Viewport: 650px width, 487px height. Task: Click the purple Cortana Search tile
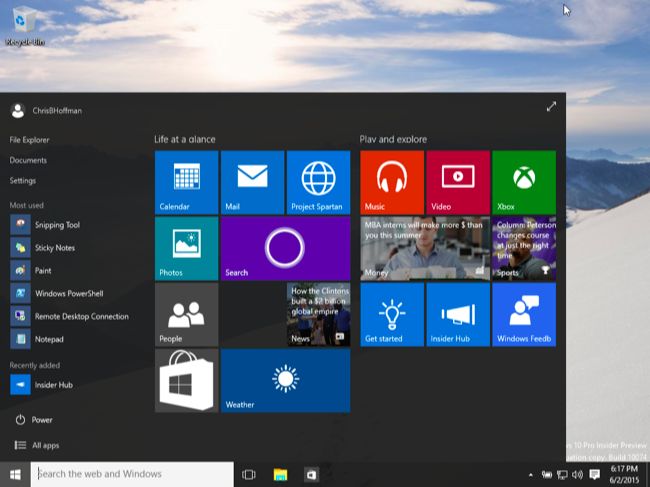pyautogui.click(x=286, y=249)
